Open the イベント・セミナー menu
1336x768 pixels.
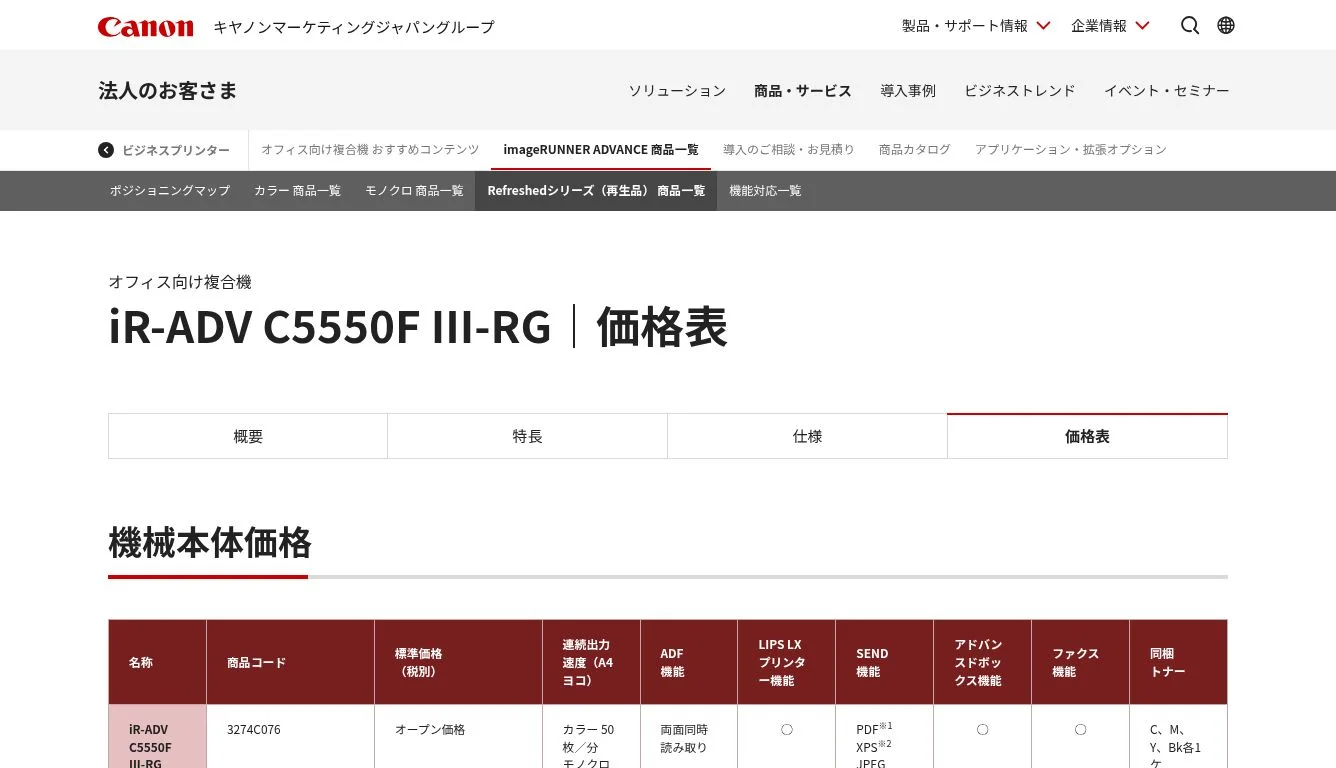[1167, 91]
